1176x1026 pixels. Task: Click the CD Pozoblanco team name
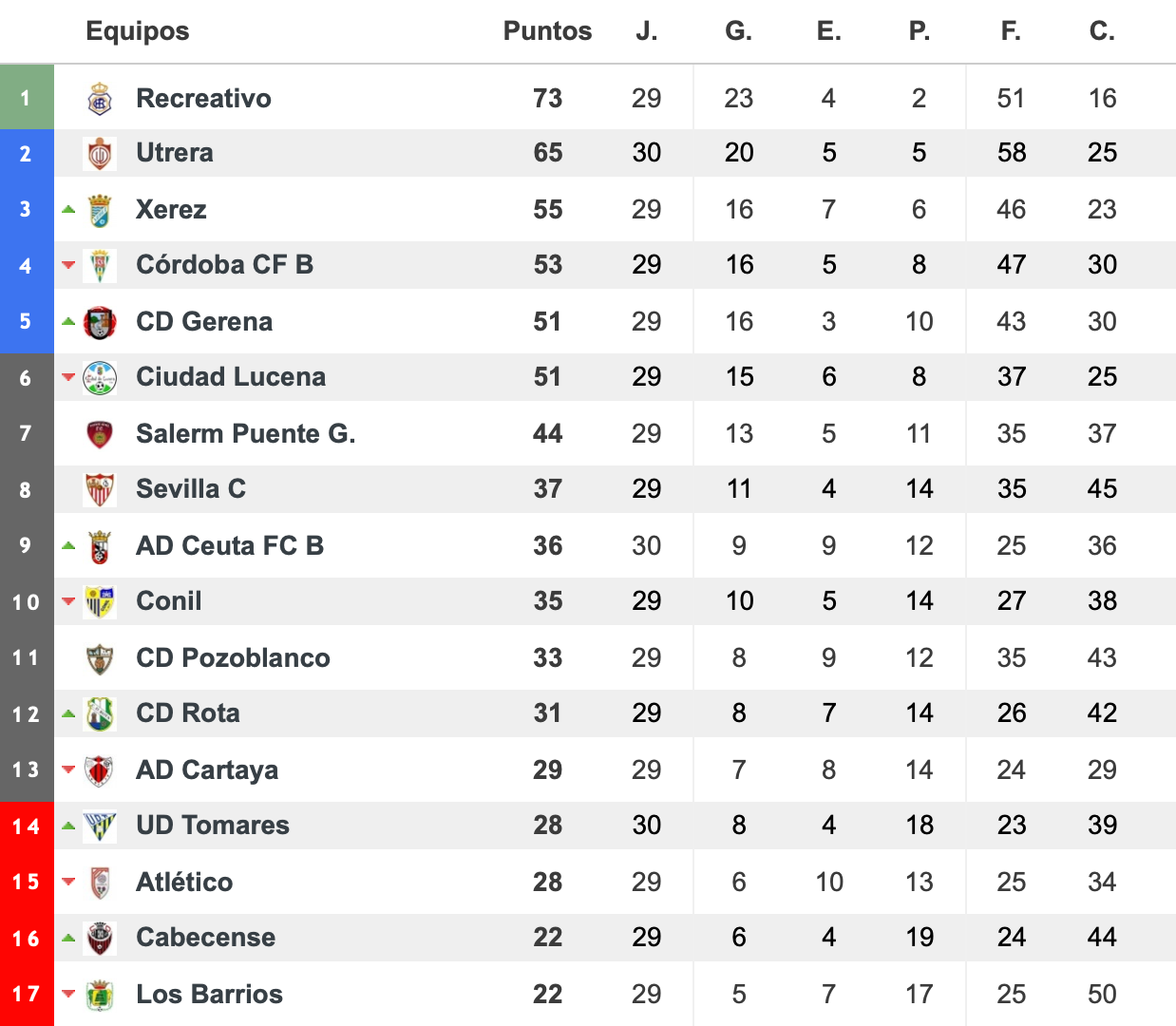233,658
